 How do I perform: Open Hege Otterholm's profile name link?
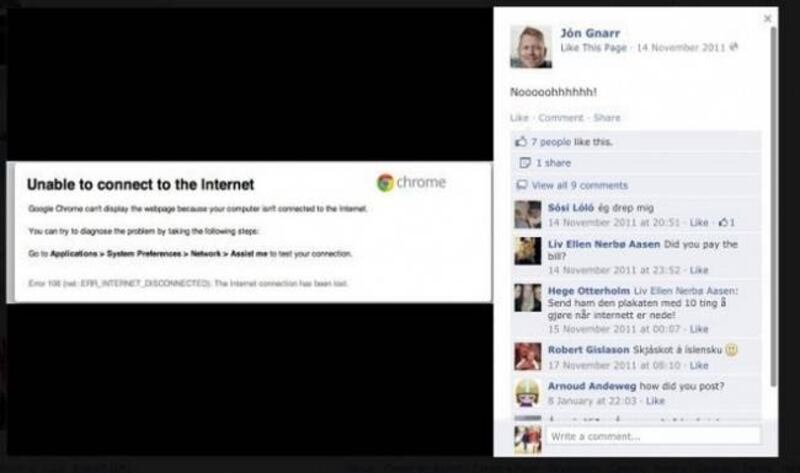pyautogui.click(x=589, y=290)
